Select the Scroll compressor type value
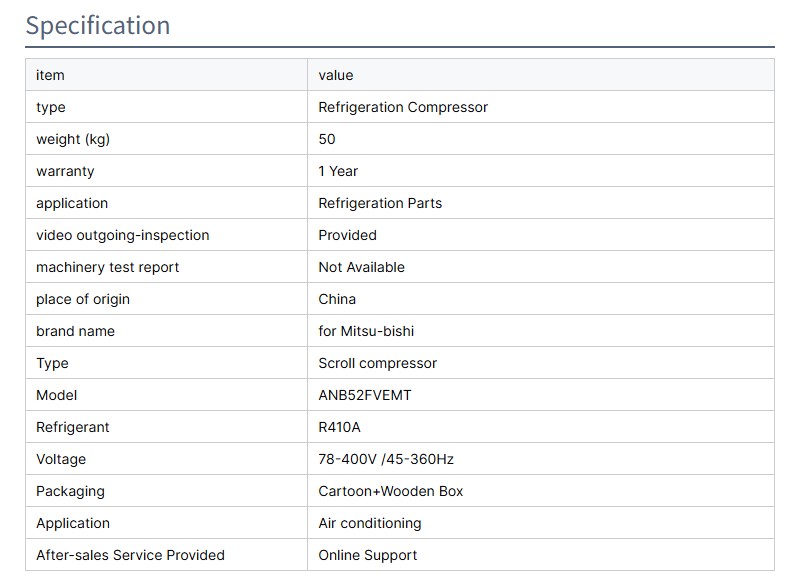This screenshot has width=797, height=583. pos(377,363)
